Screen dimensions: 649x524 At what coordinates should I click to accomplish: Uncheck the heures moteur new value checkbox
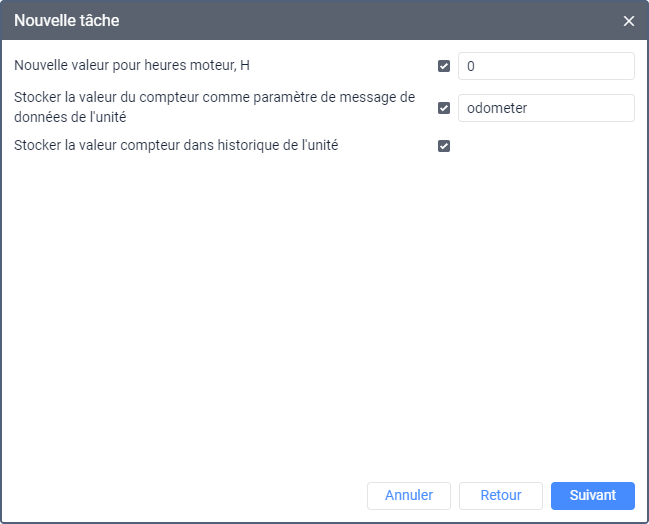[x=444, y=66]
